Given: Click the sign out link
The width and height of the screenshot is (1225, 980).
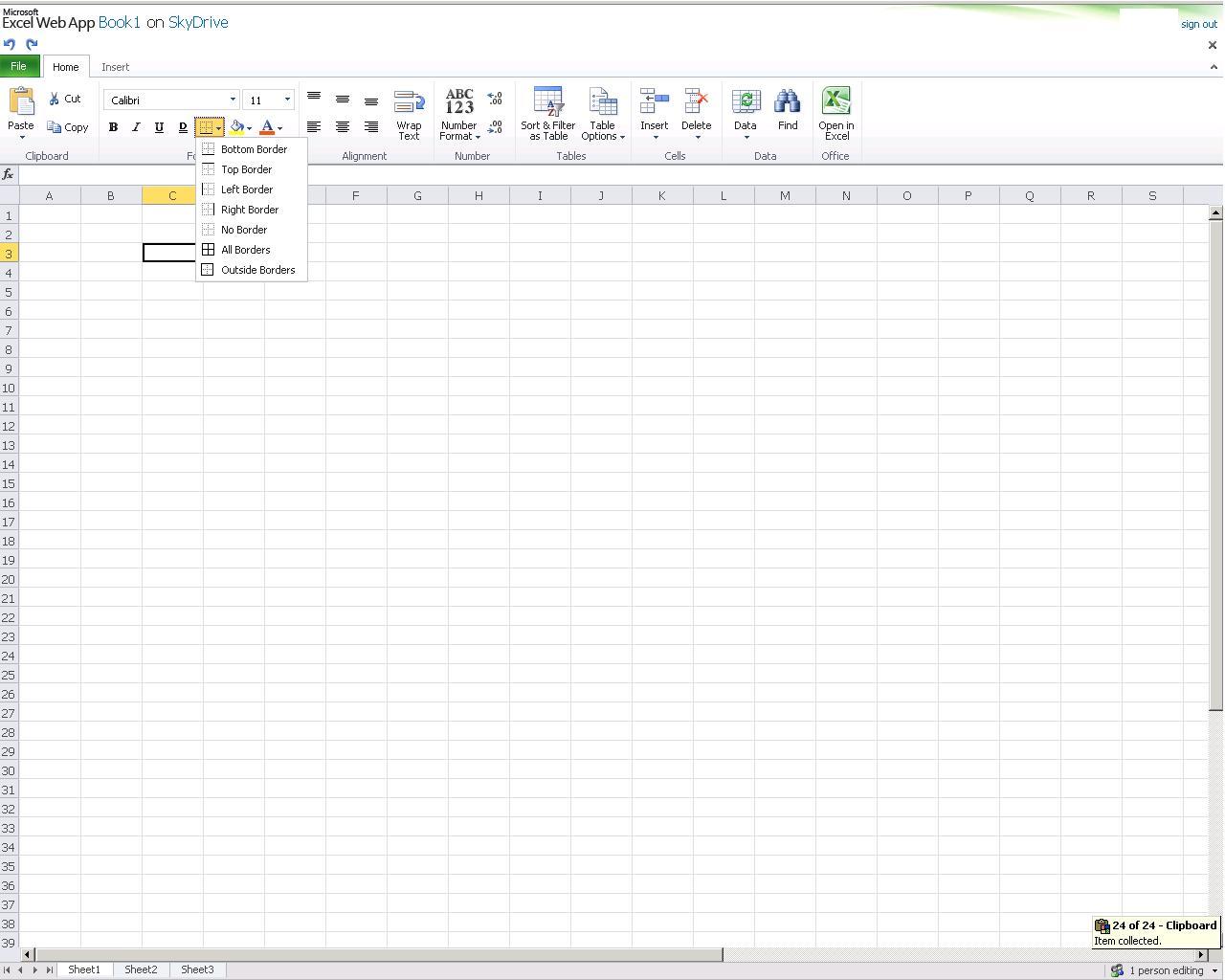Looking at the screenshot, I should [1199, 24].
